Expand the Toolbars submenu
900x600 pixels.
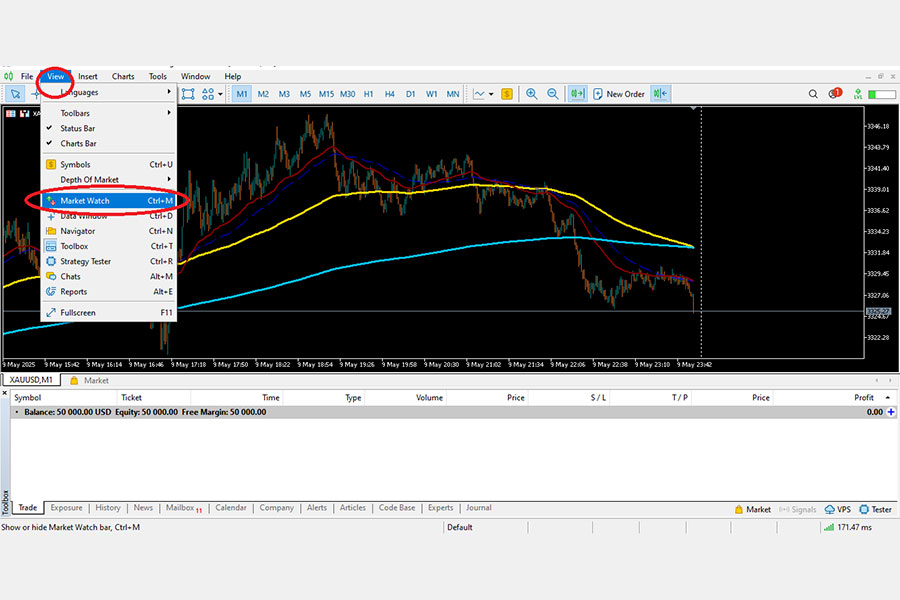pos(109,113)
